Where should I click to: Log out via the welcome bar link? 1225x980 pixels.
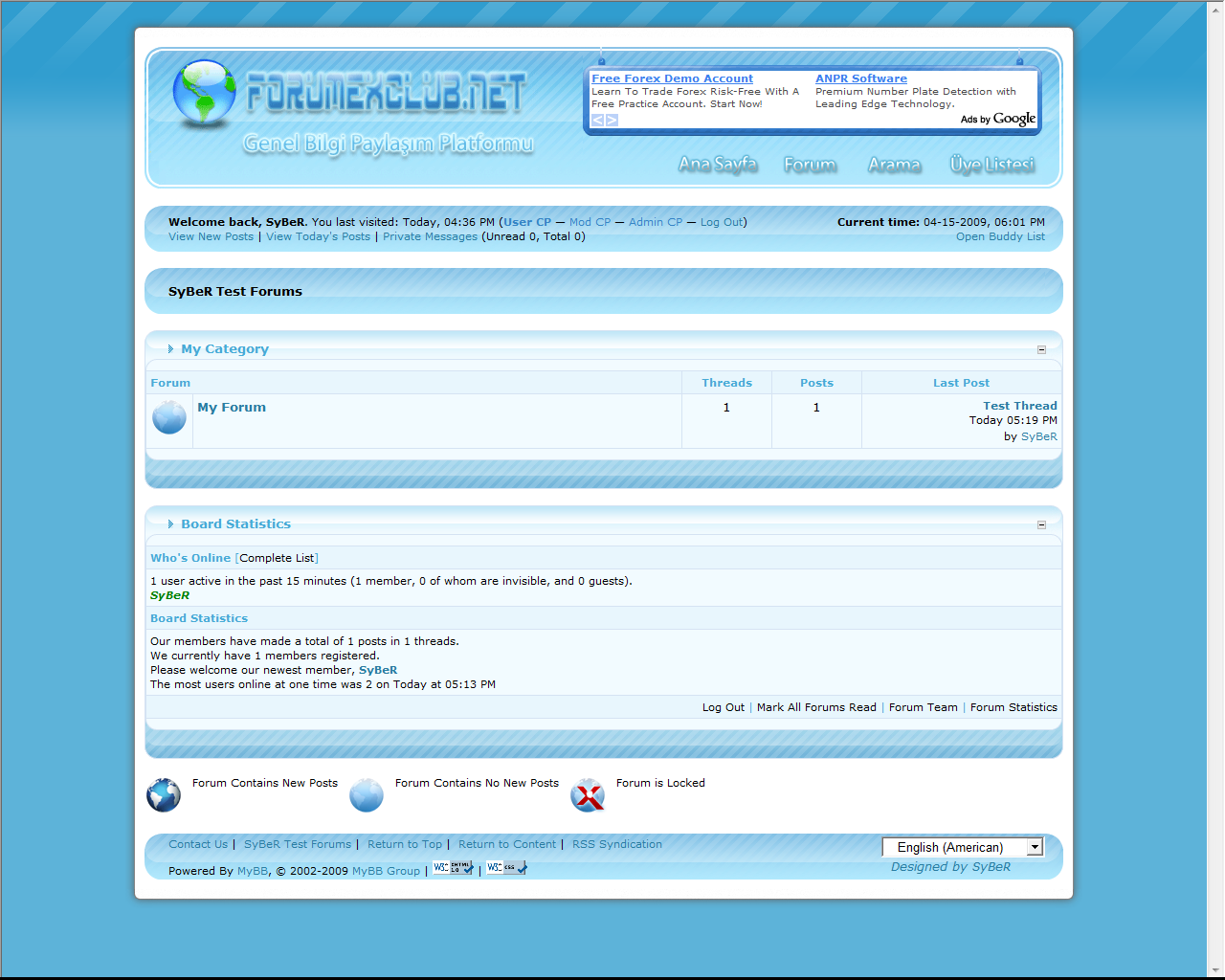pos(722,222)
